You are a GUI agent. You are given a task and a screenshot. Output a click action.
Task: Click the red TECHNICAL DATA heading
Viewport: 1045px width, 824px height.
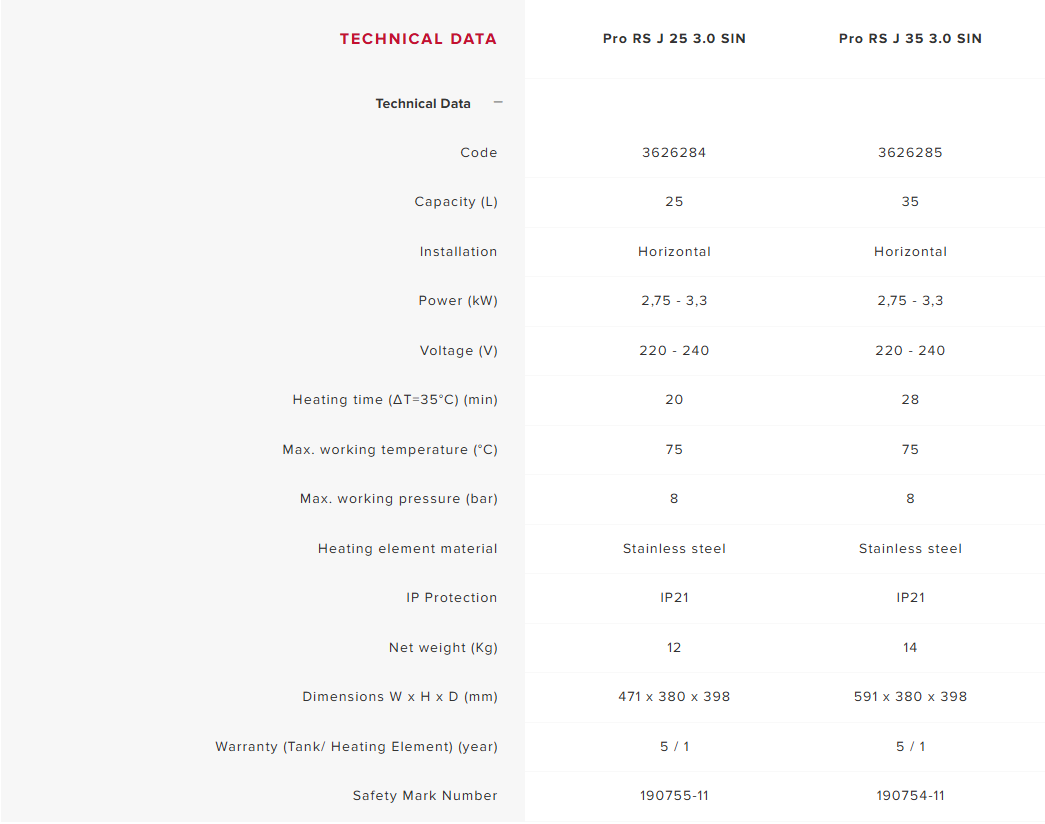(x=419, y=39)
